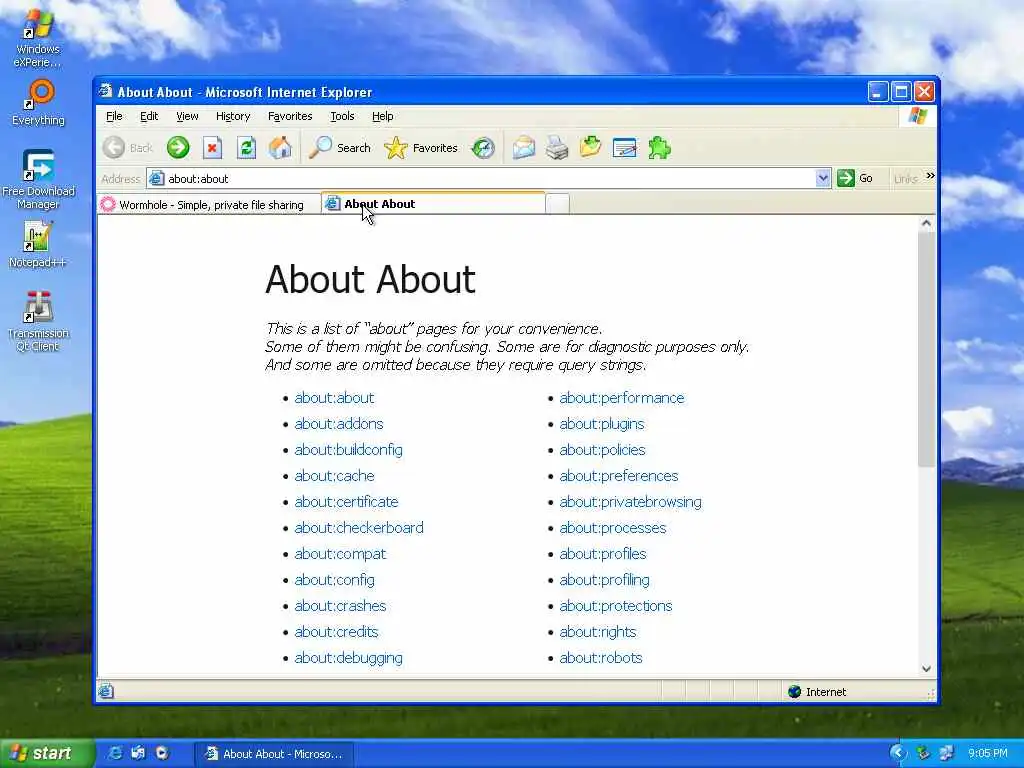The height and width of the screenshot is (768, 1024).
Task: Open the about:profiles link
Action: (603, 554)
